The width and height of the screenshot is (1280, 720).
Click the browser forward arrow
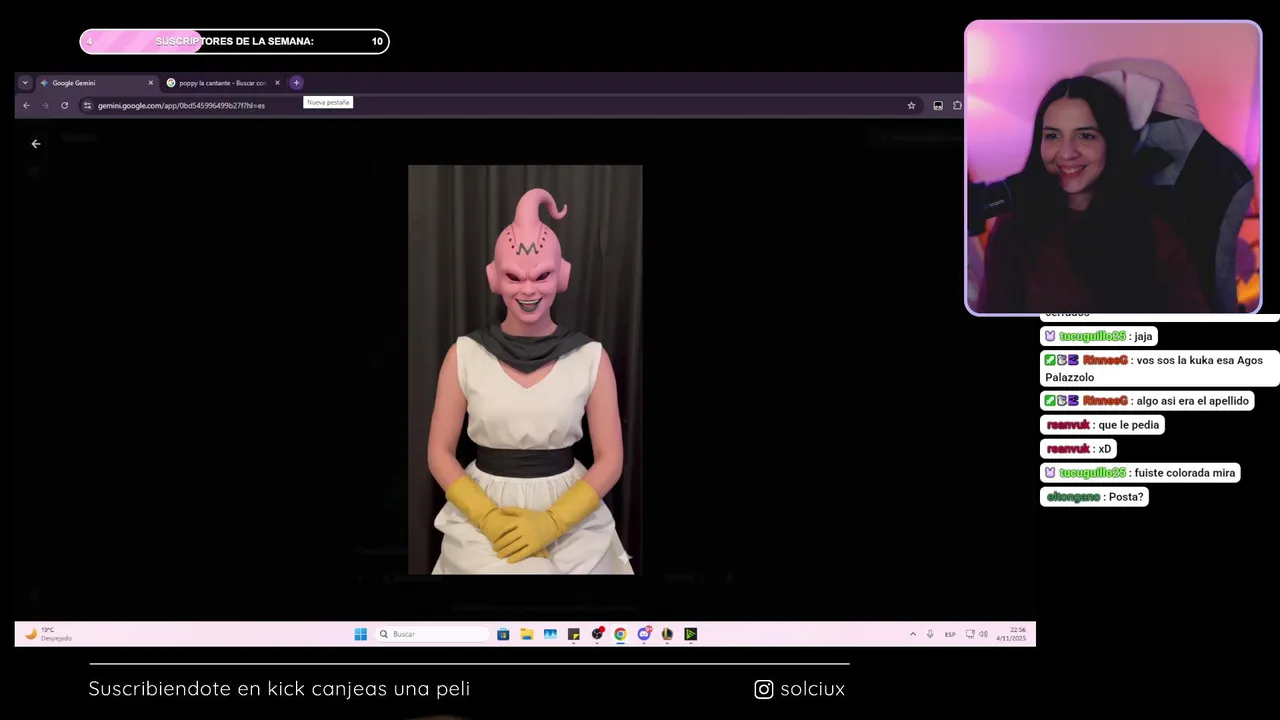point(45,105)
